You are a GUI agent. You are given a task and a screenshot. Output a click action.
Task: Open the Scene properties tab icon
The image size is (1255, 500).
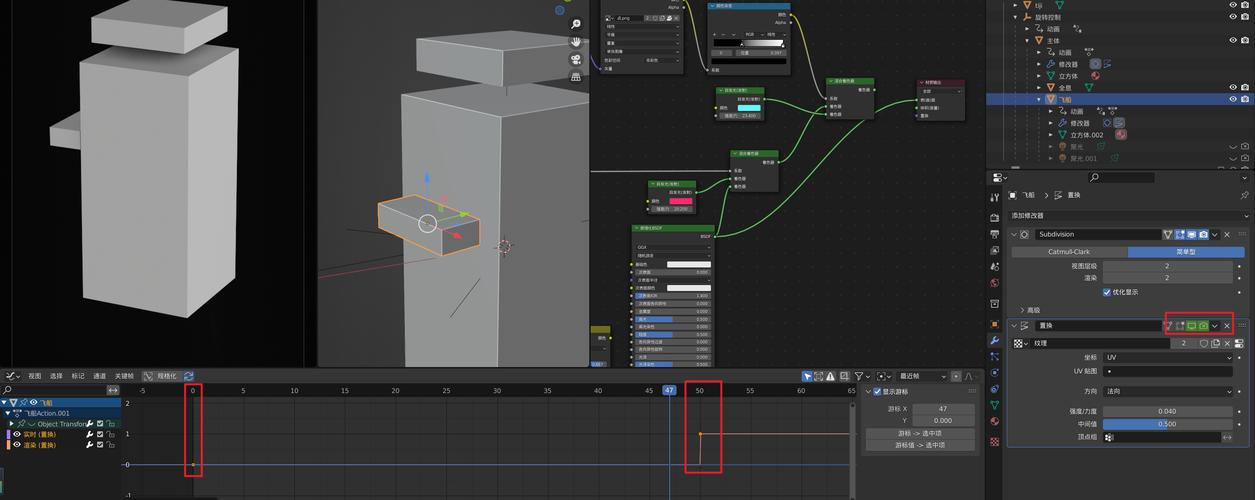(x=994, y=267)
